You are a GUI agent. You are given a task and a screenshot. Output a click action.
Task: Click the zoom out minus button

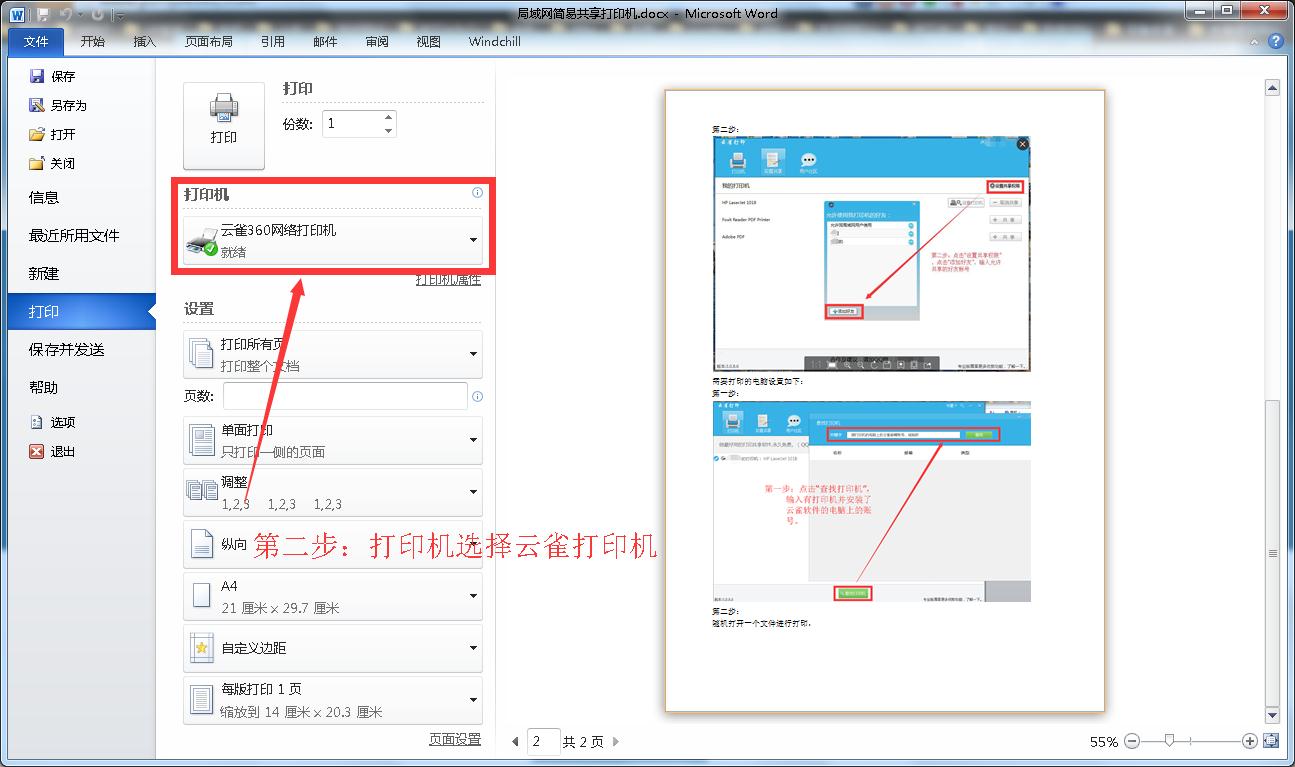1132,742
